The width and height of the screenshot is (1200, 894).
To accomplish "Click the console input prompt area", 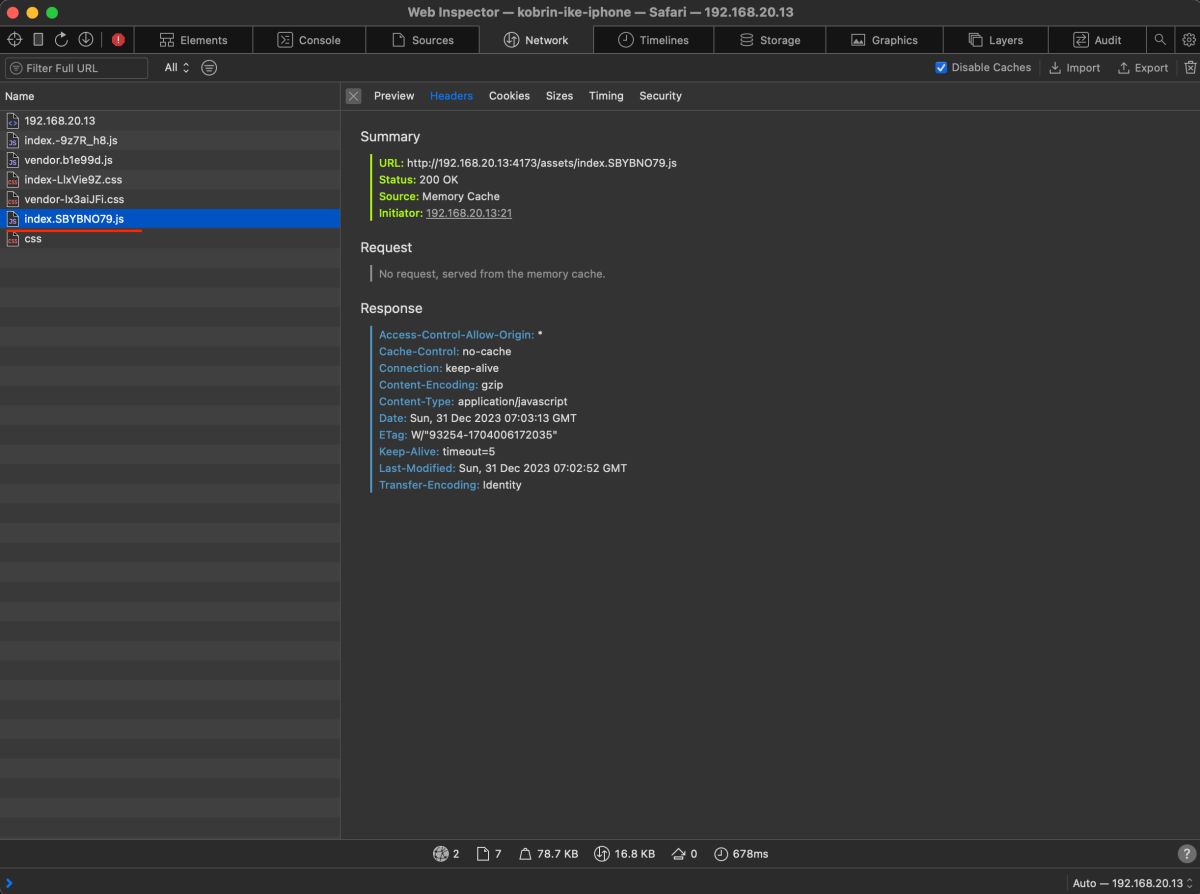I will pos(540,883).
